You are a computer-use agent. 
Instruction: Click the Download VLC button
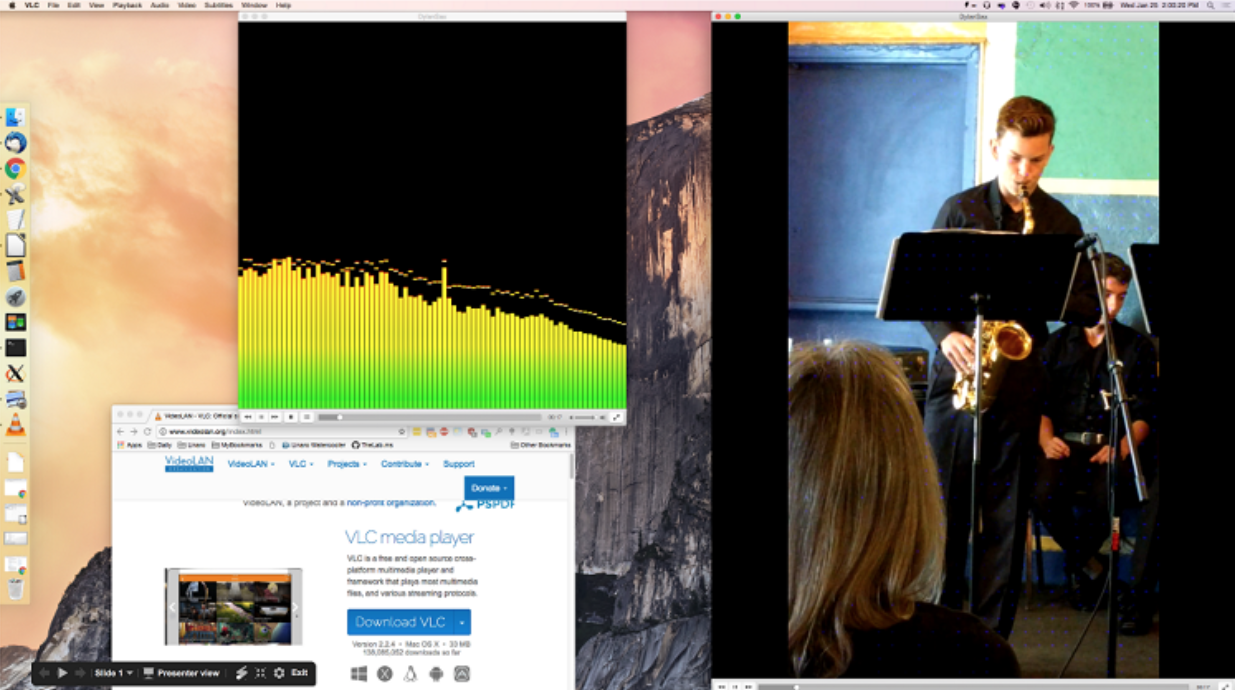click(400, 622)
